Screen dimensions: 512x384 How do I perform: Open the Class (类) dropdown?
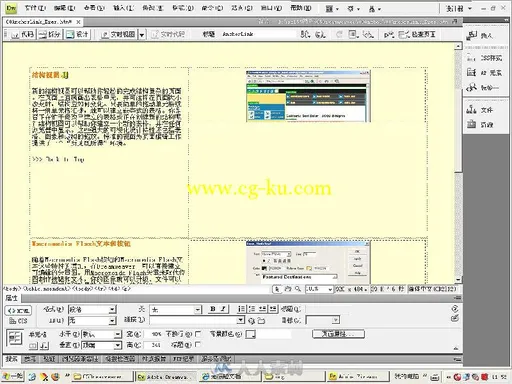(176, 310)
